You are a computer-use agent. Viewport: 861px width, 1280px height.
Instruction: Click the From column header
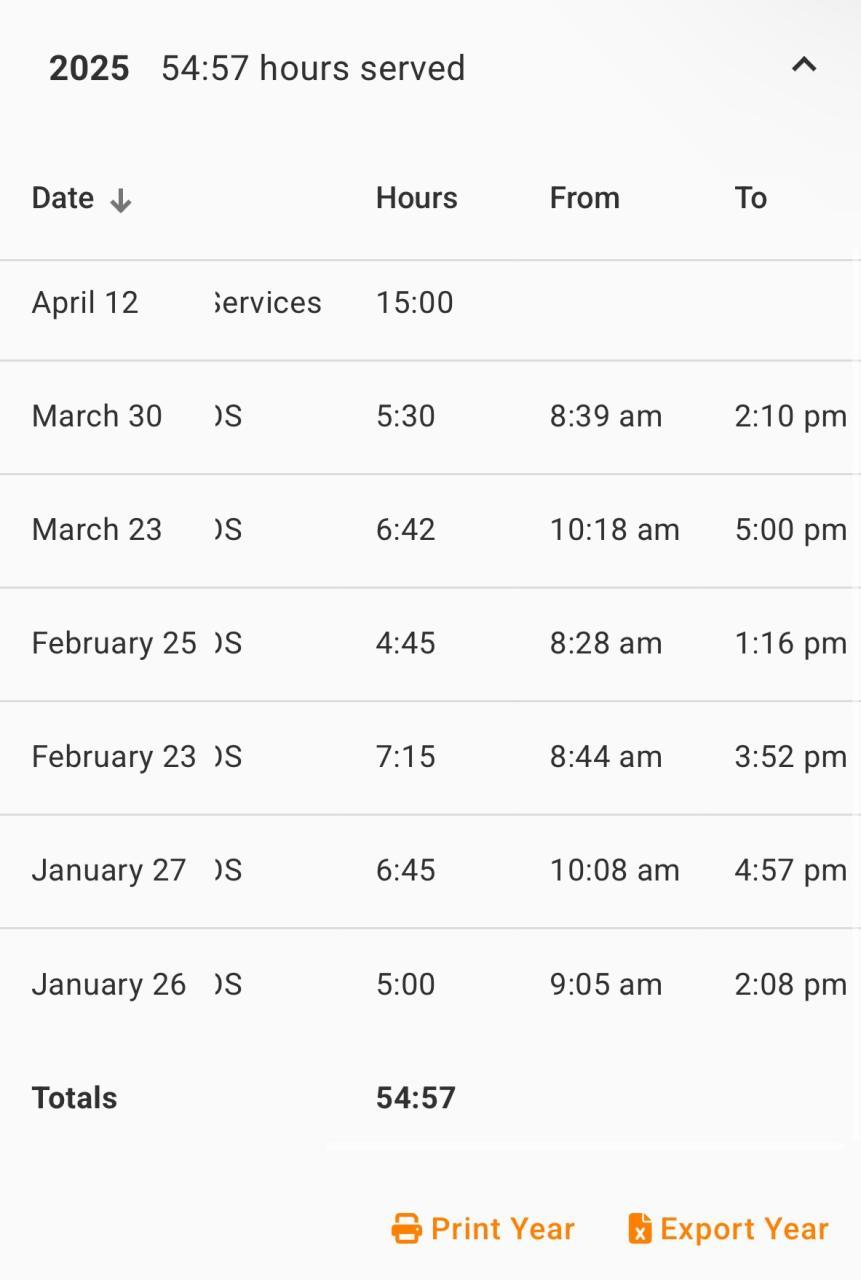584,198
